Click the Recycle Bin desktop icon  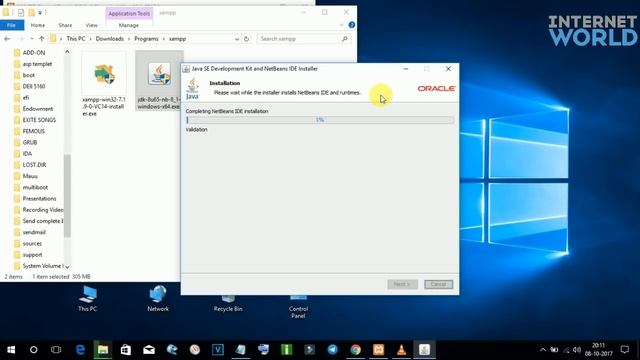[228, 303]
